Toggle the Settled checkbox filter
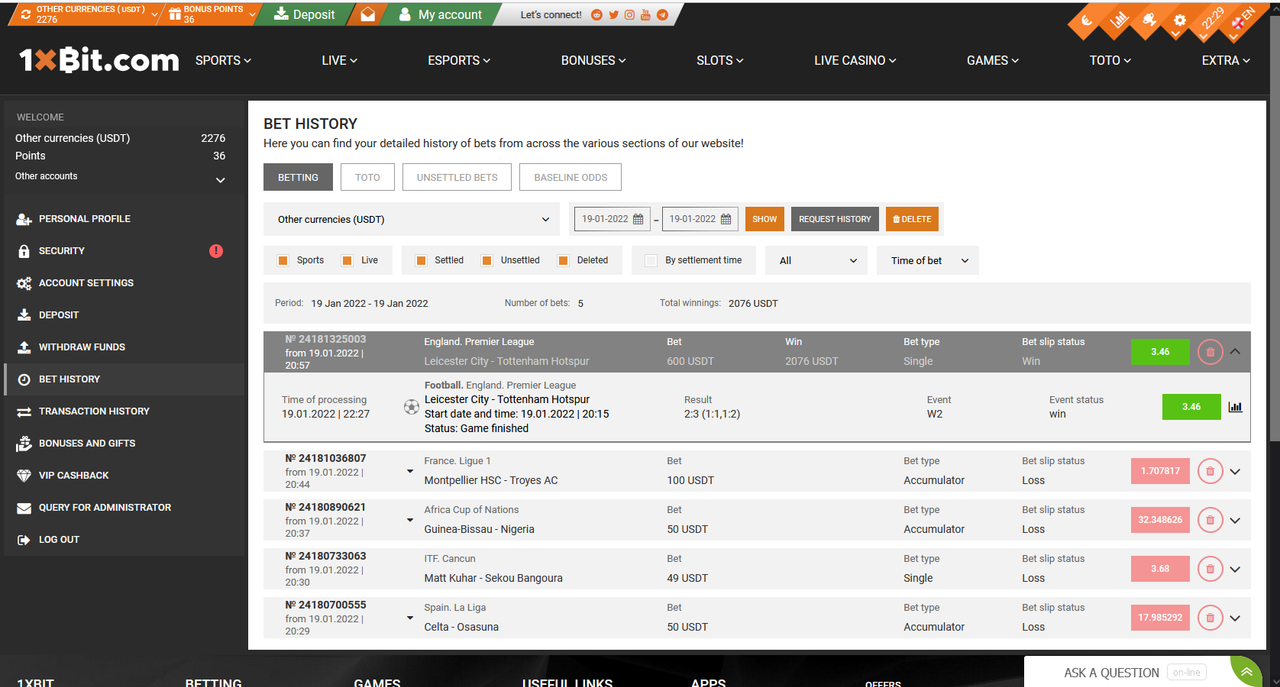Image resolution: width=1280 pixels, height=687 pixels. point(421,260)
